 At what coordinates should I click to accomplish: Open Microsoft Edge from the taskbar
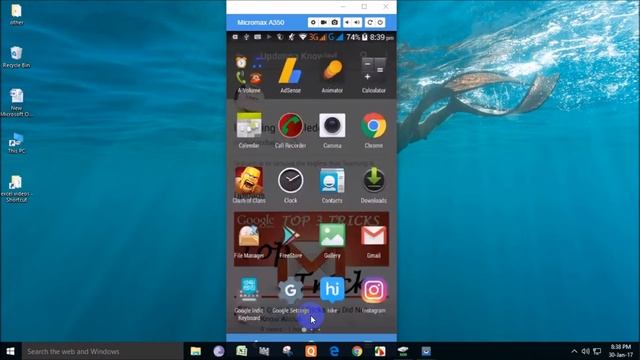[334, 351]
